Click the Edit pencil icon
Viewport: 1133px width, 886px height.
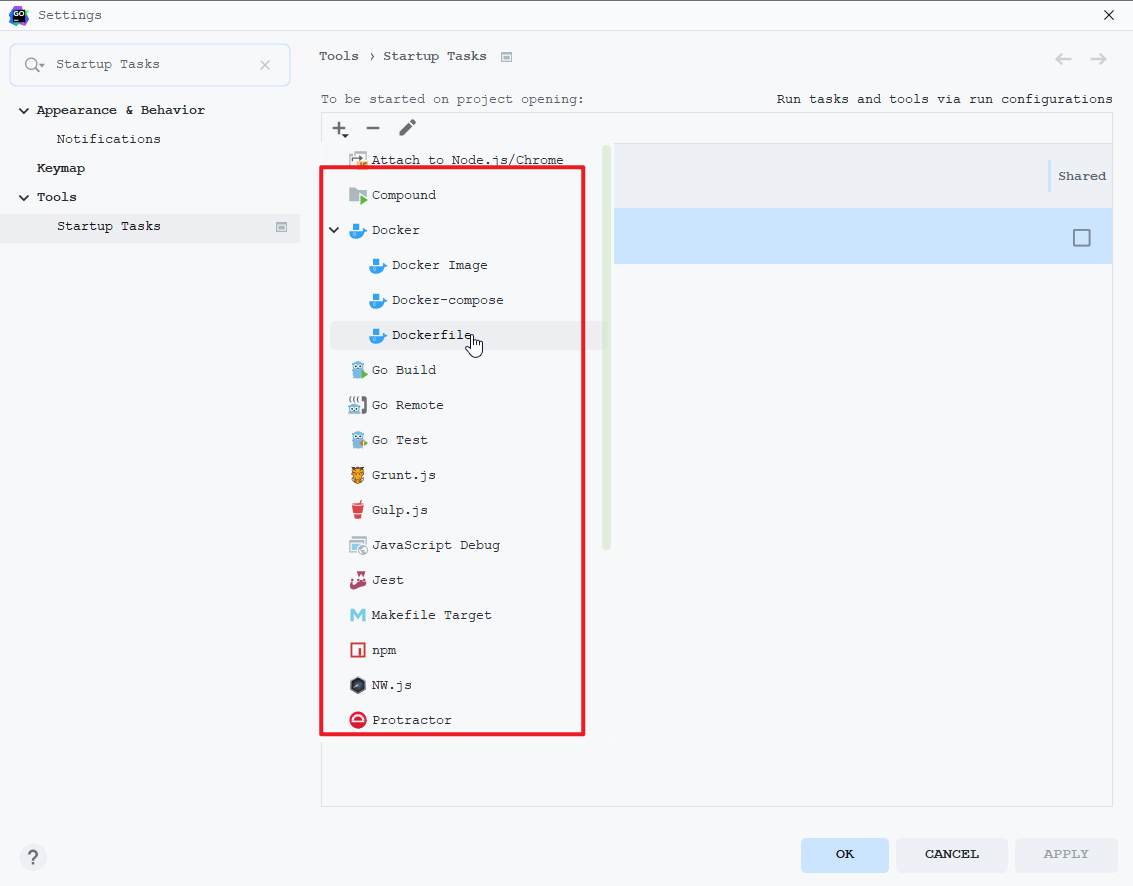click(x=408, y=128)
